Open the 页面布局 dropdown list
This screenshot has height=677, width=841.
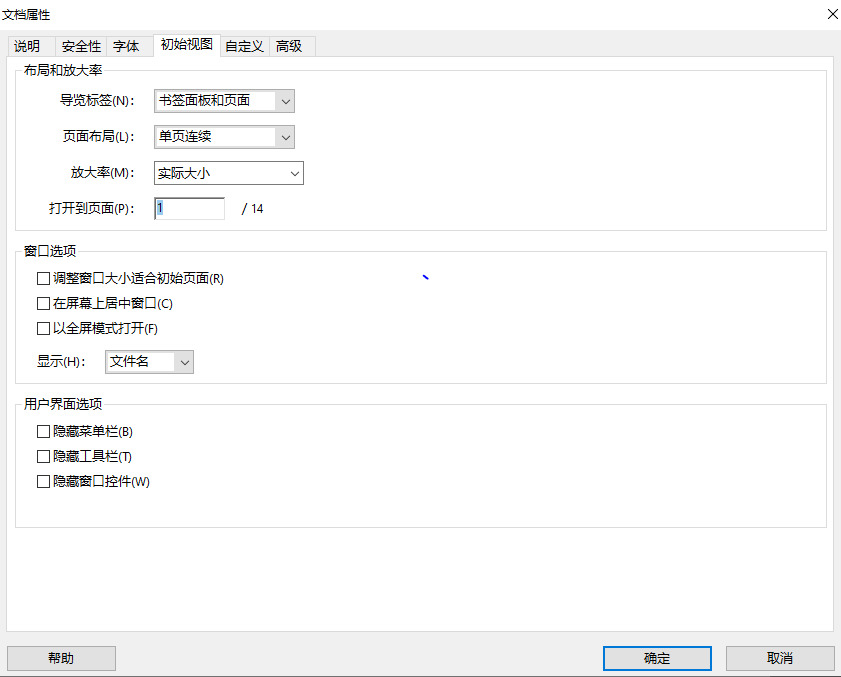(285, 136)
